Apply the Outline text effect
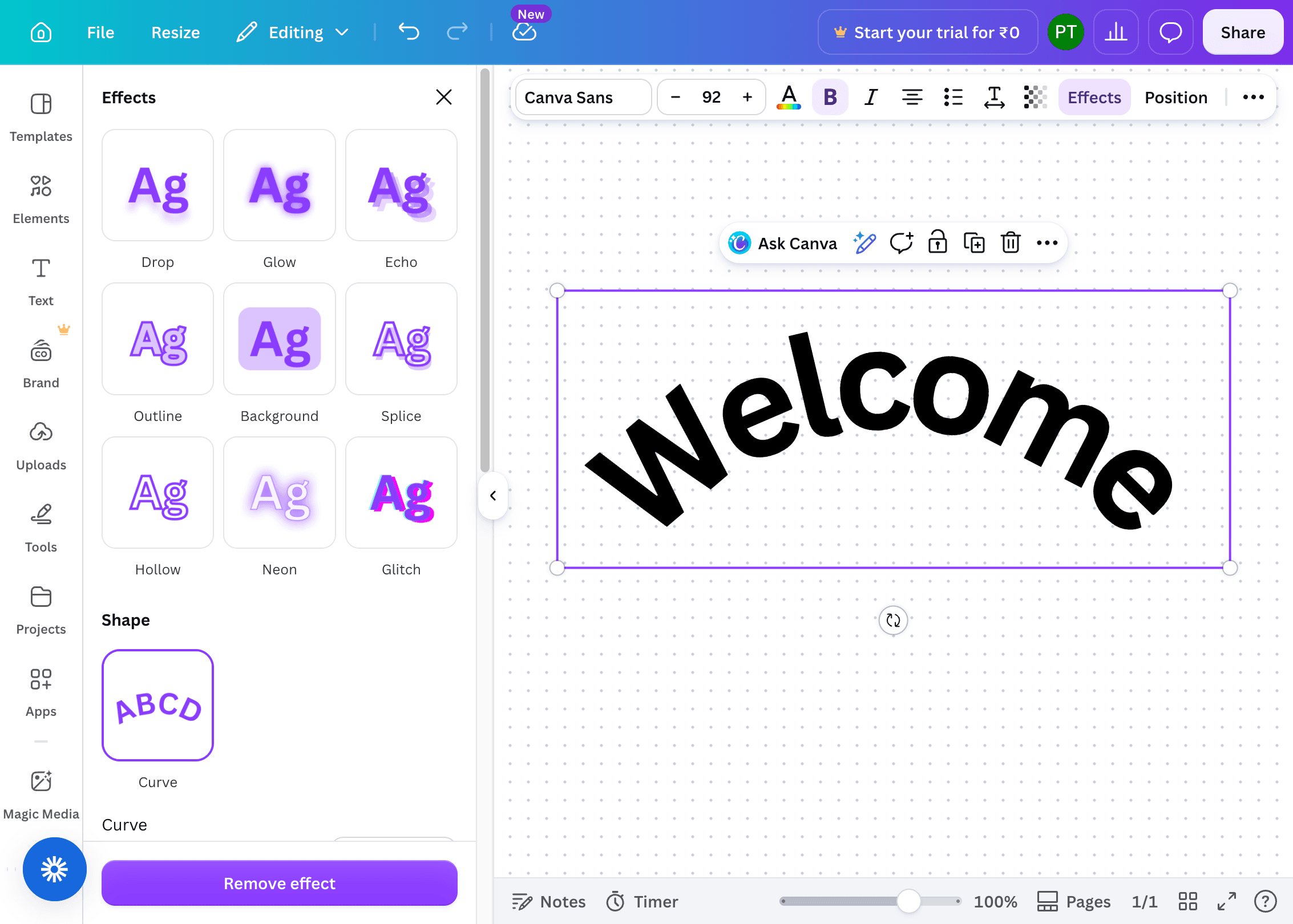The width and height of the screenshot is (1293, 924). point(157,339)
